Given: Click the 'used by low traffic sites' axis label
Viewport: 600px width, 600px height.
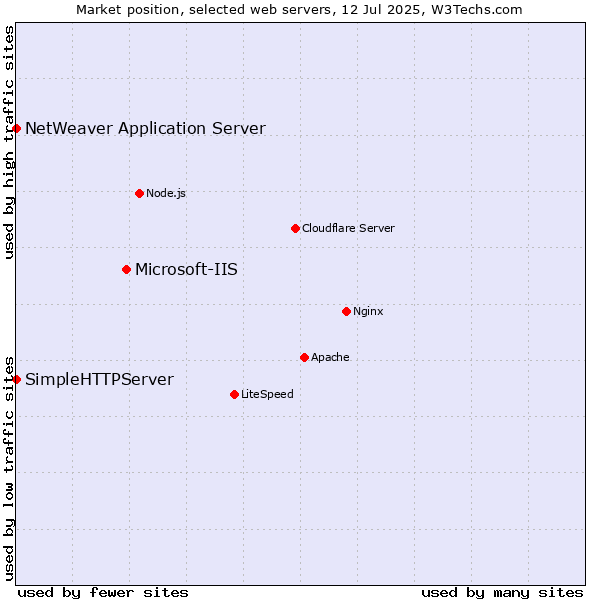Looking at the screenshot, I should pyautogui.click(x=8, y=469).
